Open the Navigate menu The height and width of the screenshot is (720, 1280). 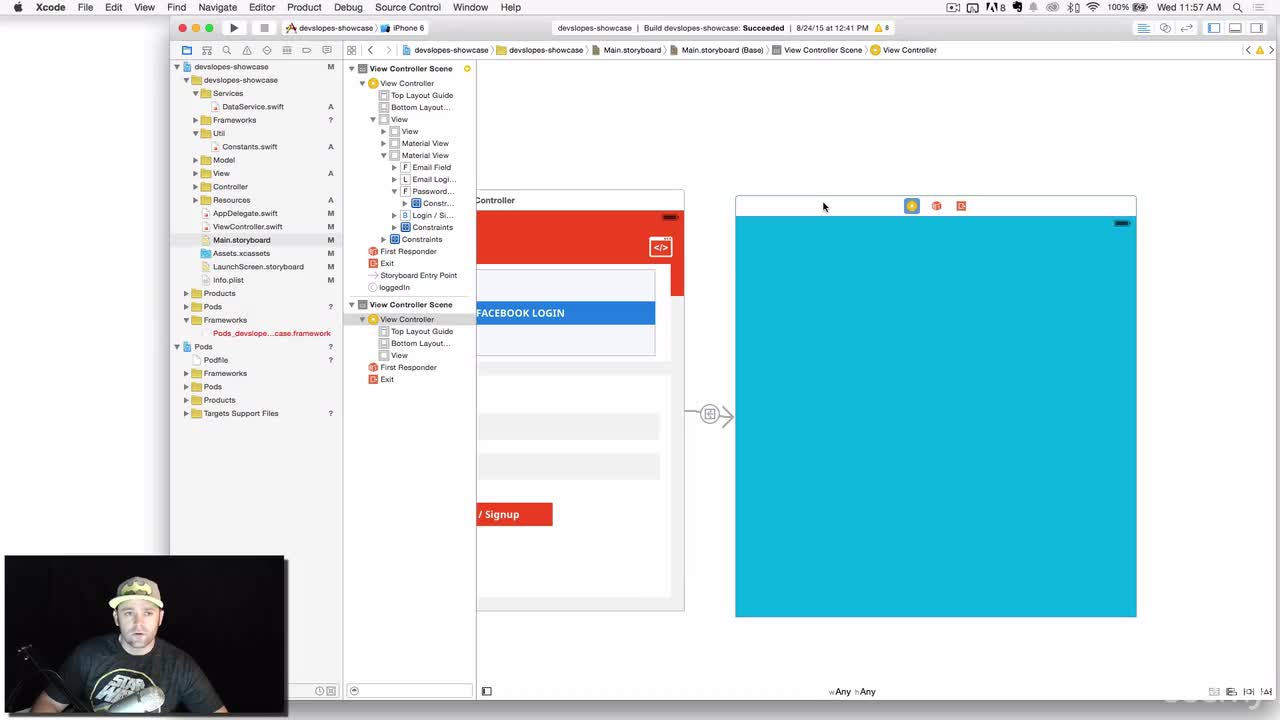(217, 7)
